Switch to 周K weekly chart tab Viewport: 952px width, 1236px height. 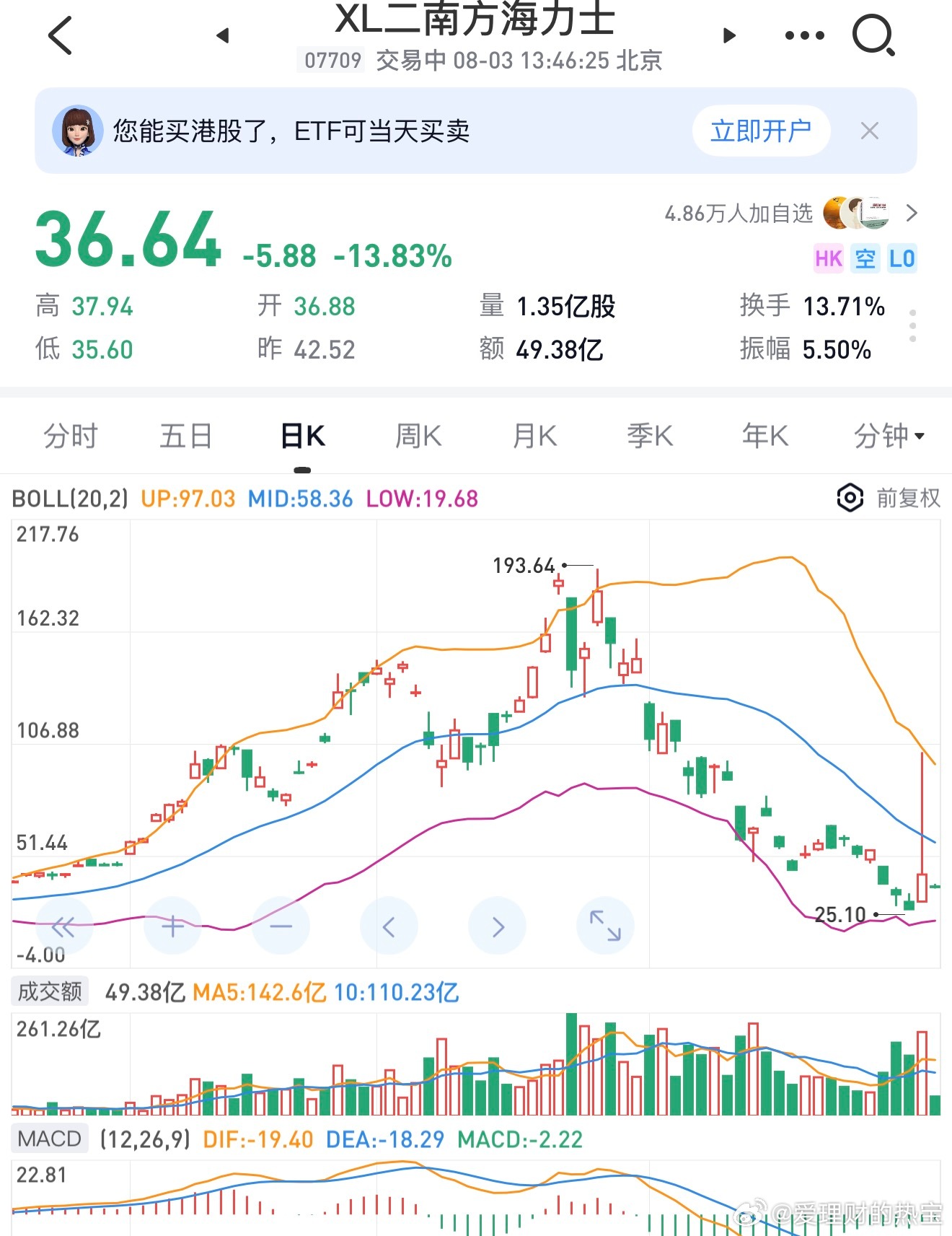[x=418, y=436]
